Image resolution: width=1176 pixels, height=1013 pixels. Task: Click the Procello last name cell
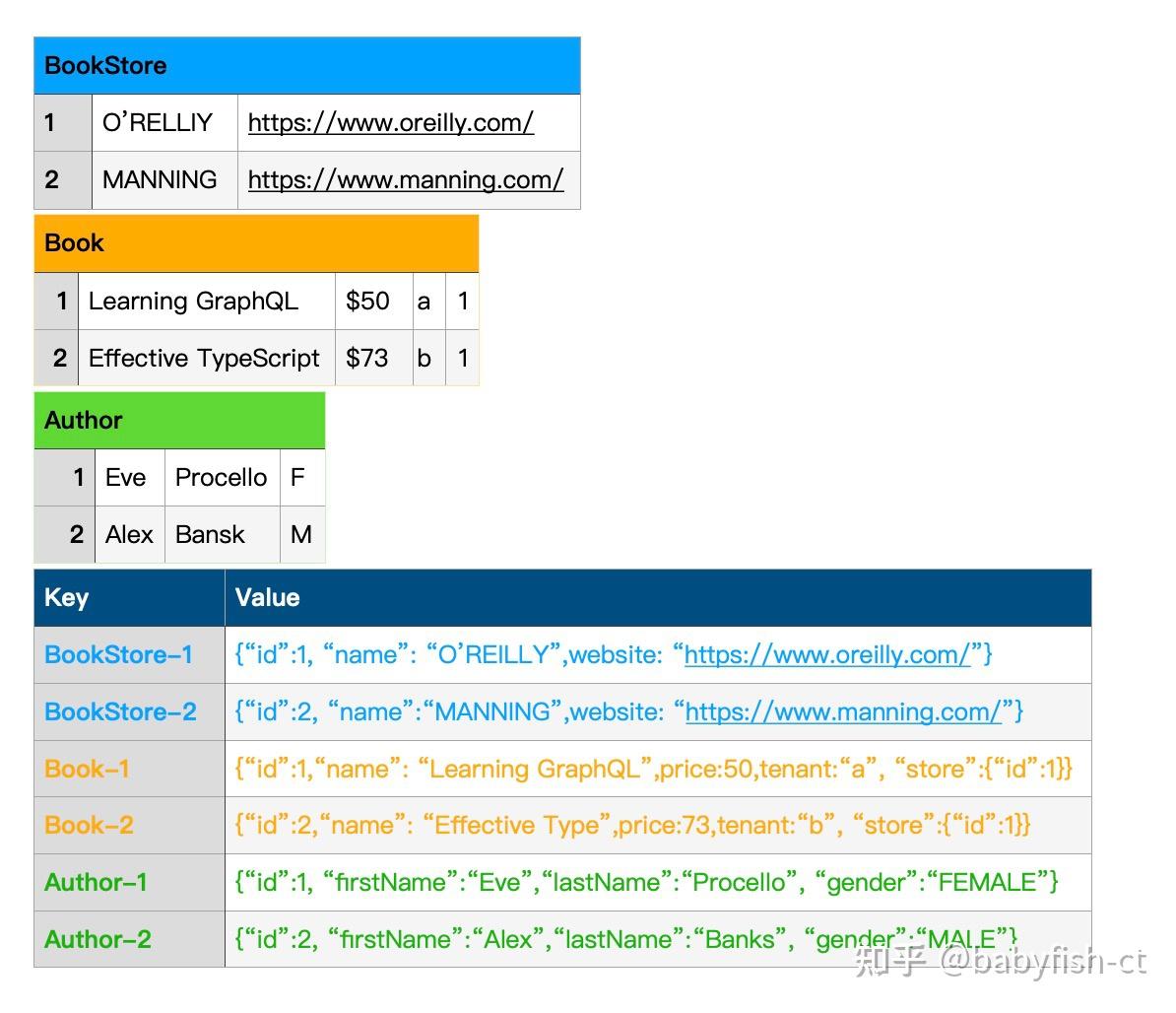coord(222,478)
